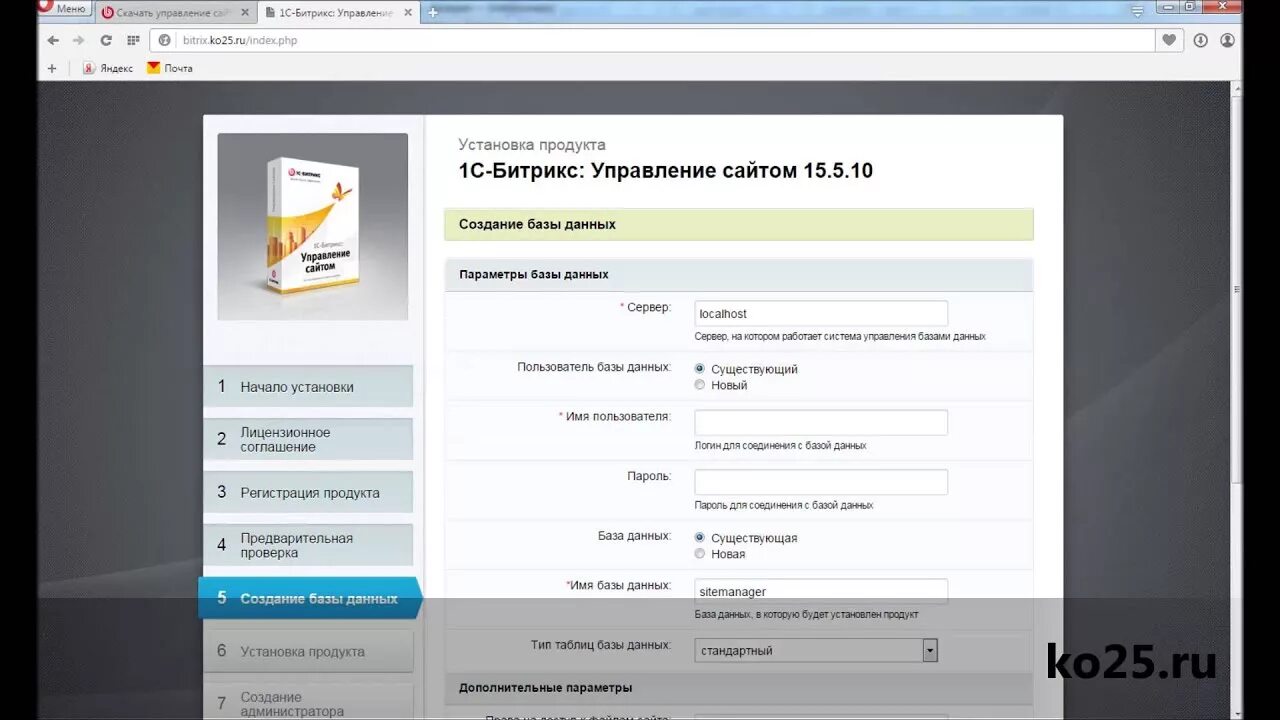Go to step 4 Предварительная проверка

point(308,545)
